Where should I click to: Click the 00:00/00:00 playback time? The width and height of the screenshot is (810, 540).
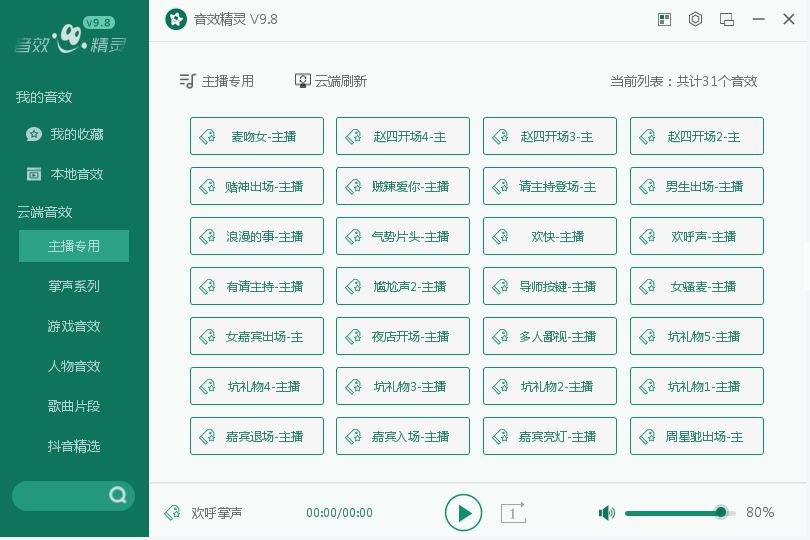(x=339, y=513)
